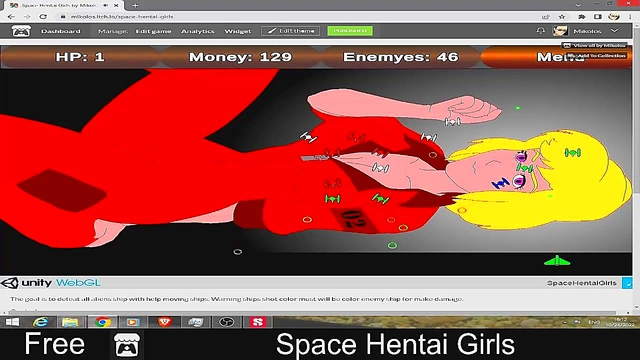Open the tab search chevron in the title bar
Screen dimensions: 640x360
click(x=578, y=5)
